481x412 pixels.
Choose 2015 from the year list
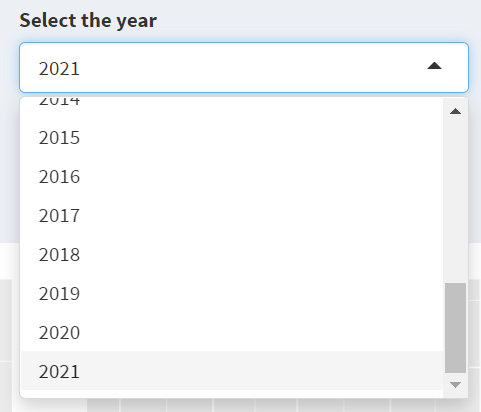tap(232, 137)
